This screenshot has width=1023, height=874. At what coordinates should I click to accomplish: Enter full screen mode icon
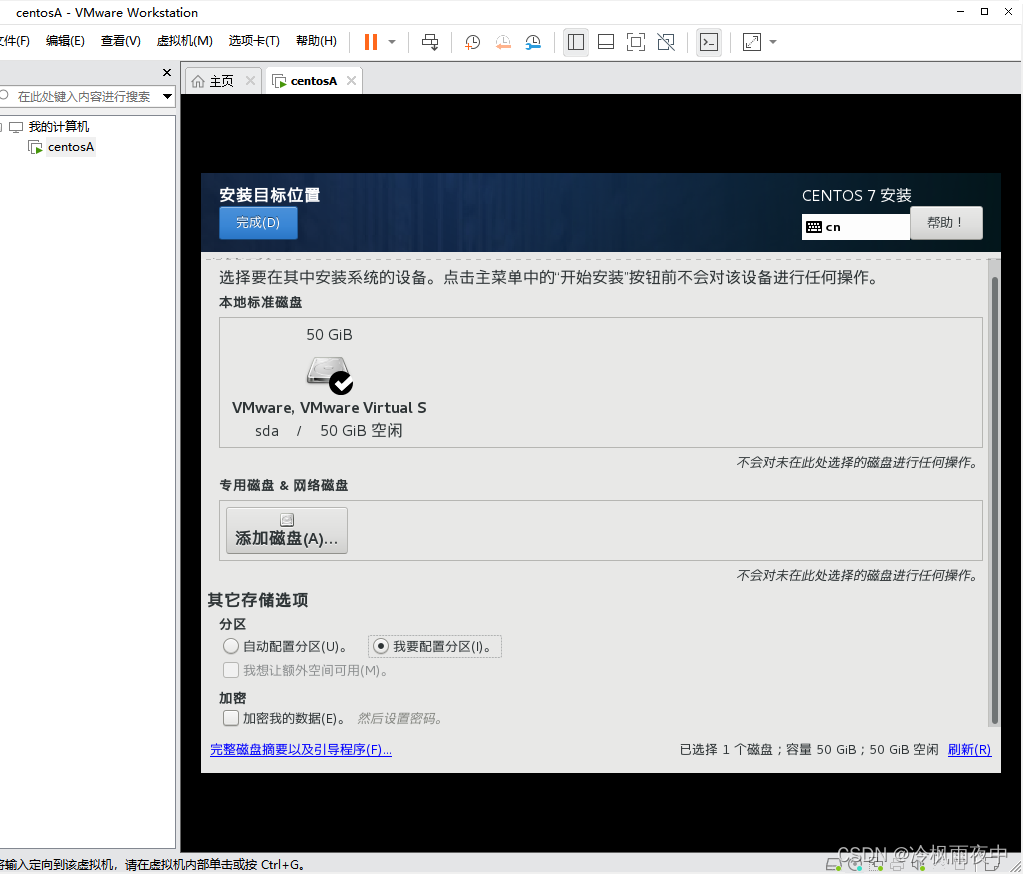[x=635, y=42]
